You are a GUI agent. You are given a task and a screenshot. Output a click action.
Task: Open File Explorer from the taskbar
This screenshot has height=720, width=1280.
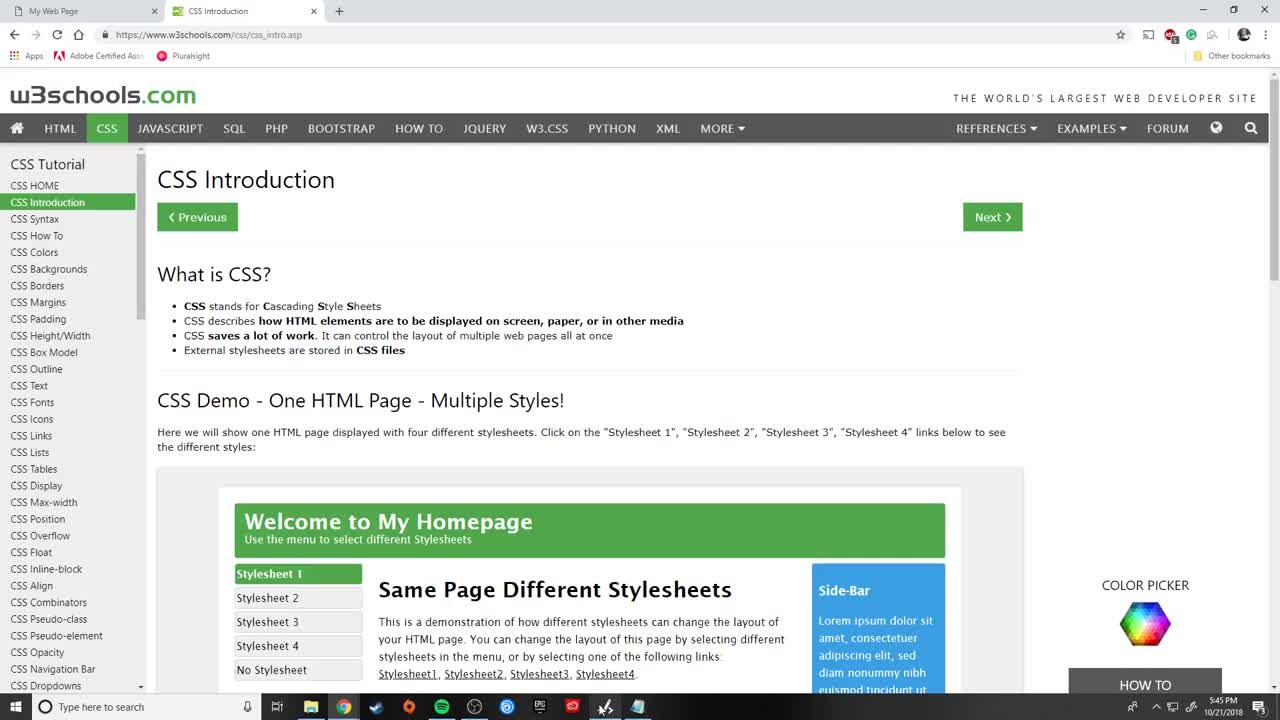(311, 707)
